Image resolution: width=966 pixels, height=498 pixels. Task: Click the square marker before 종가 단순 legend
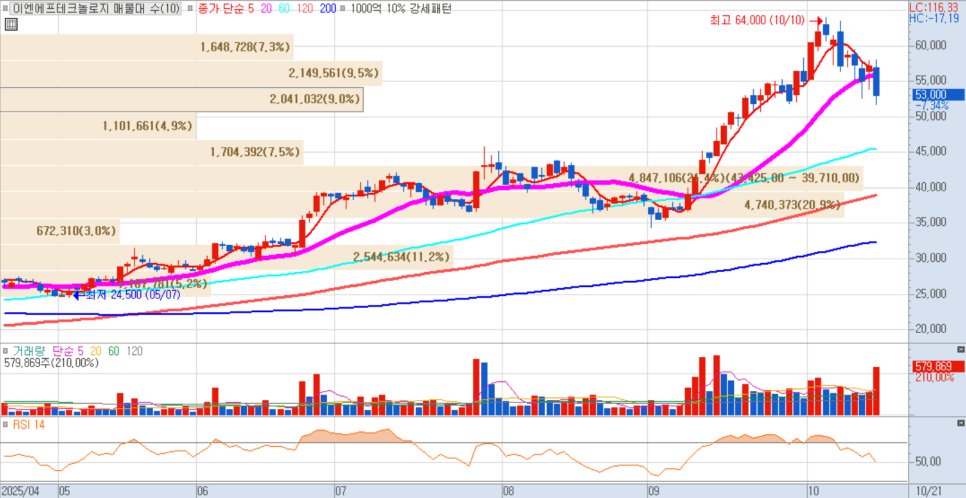click(x=190, y=10)
